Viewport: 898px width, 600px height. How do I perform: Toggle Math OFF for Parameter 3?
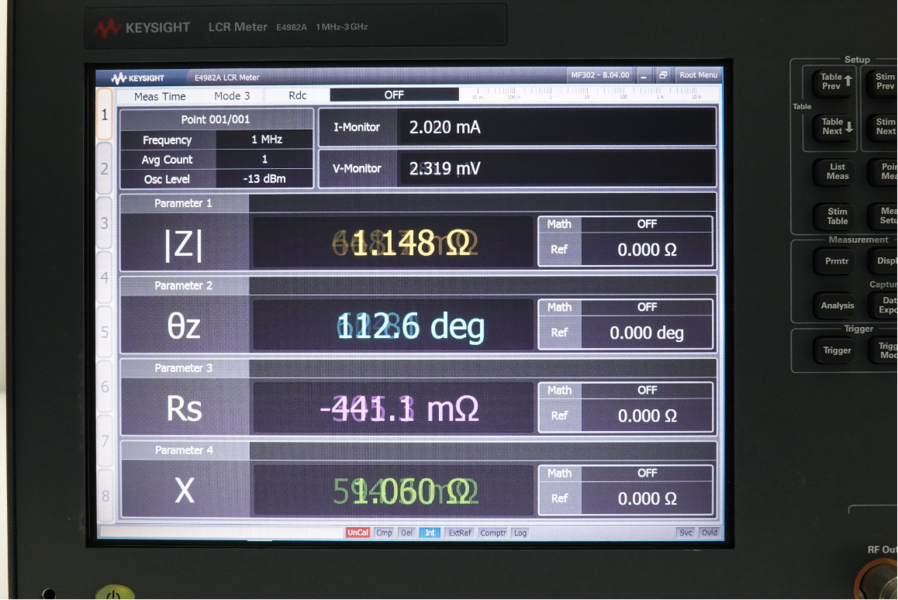coord(646,390)
